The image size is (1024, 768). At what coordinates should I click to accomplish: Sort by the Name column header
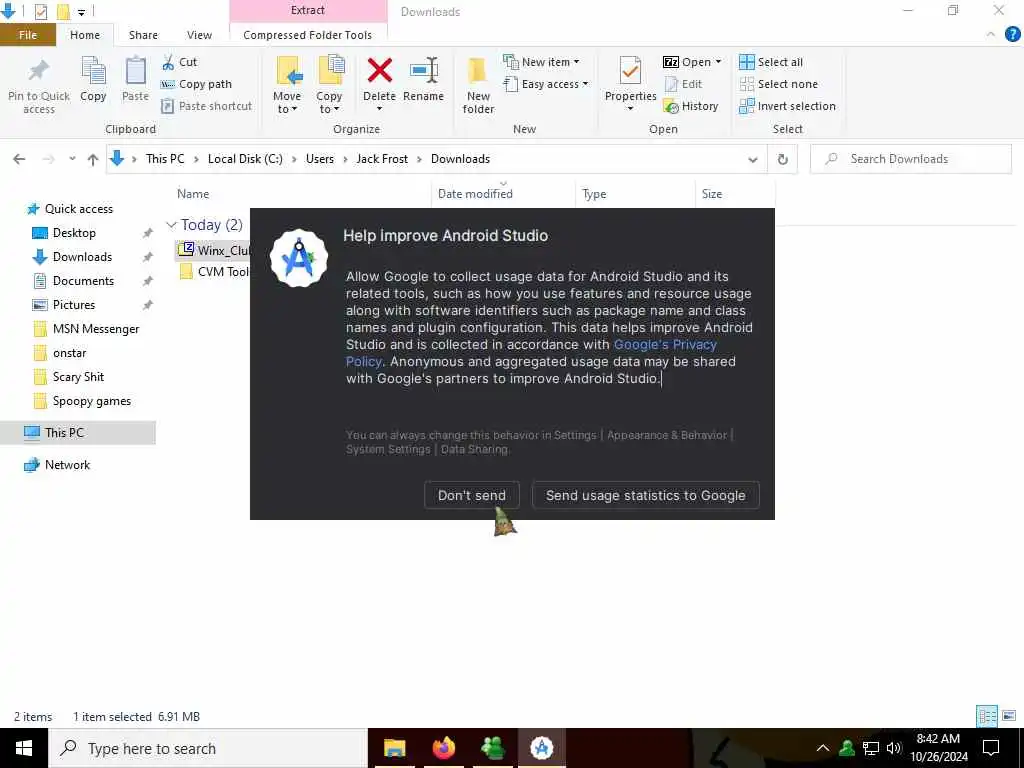tap(193, 194)
